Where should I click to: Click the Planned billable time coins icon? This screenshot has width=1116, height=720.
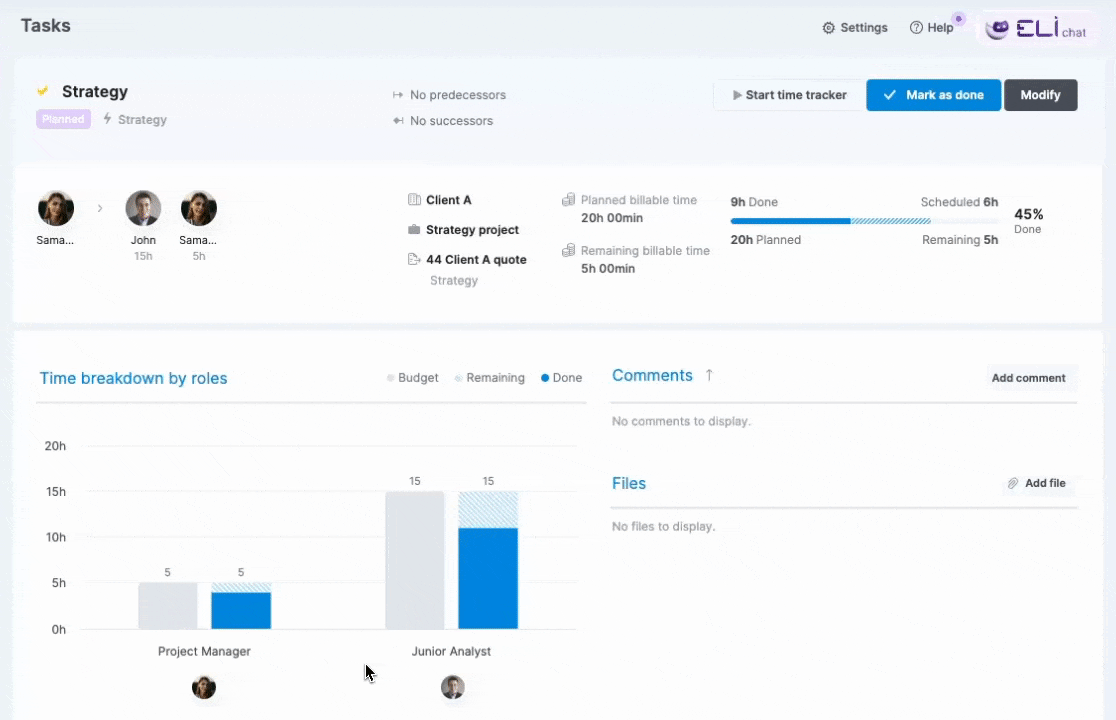tap(568, 199)
